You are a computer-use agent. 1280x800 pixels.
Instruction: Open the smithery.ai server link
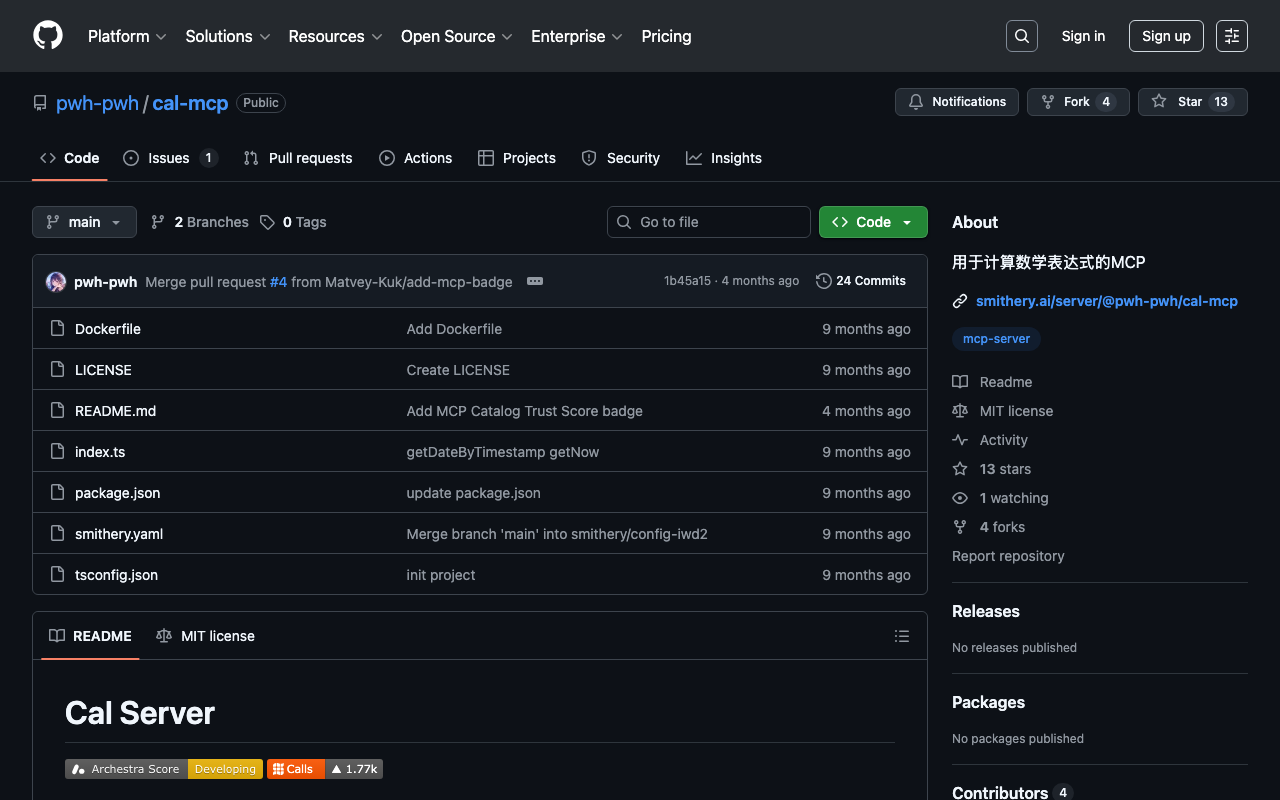[1106, 301]
